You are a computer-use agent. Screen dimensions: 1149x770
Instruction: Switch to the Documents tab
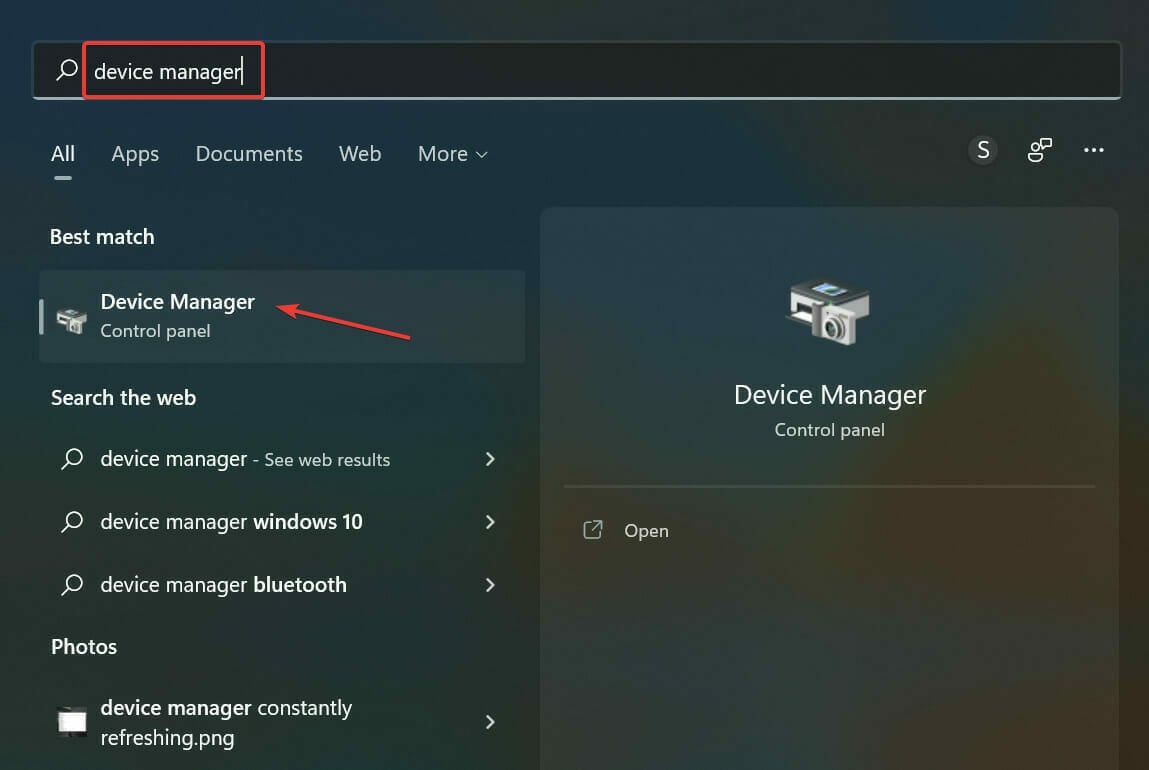249,154
